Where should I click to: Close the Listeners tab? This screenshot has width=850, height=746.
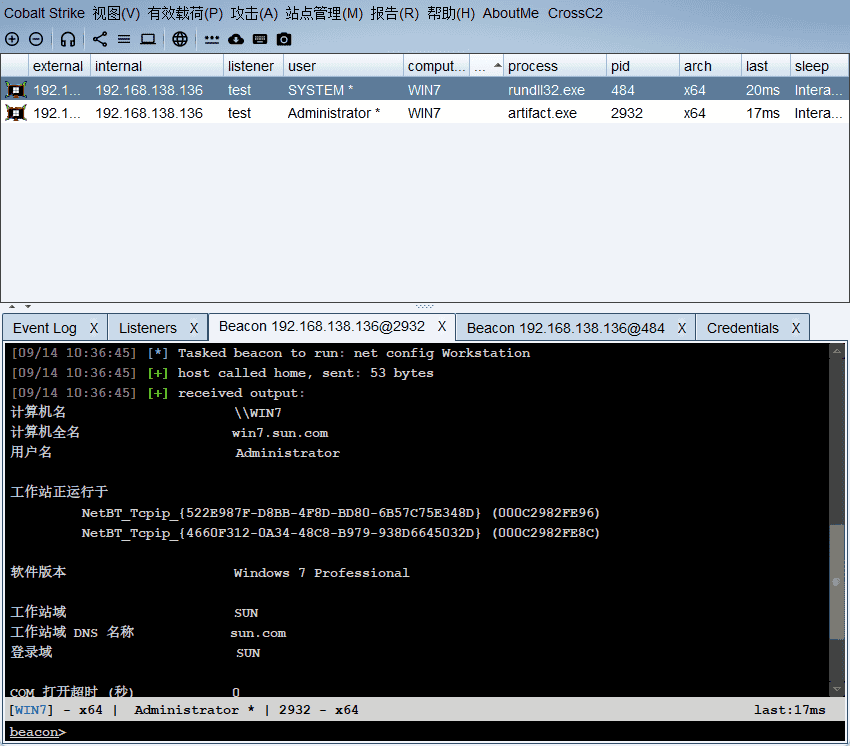(x=194, y=328)
